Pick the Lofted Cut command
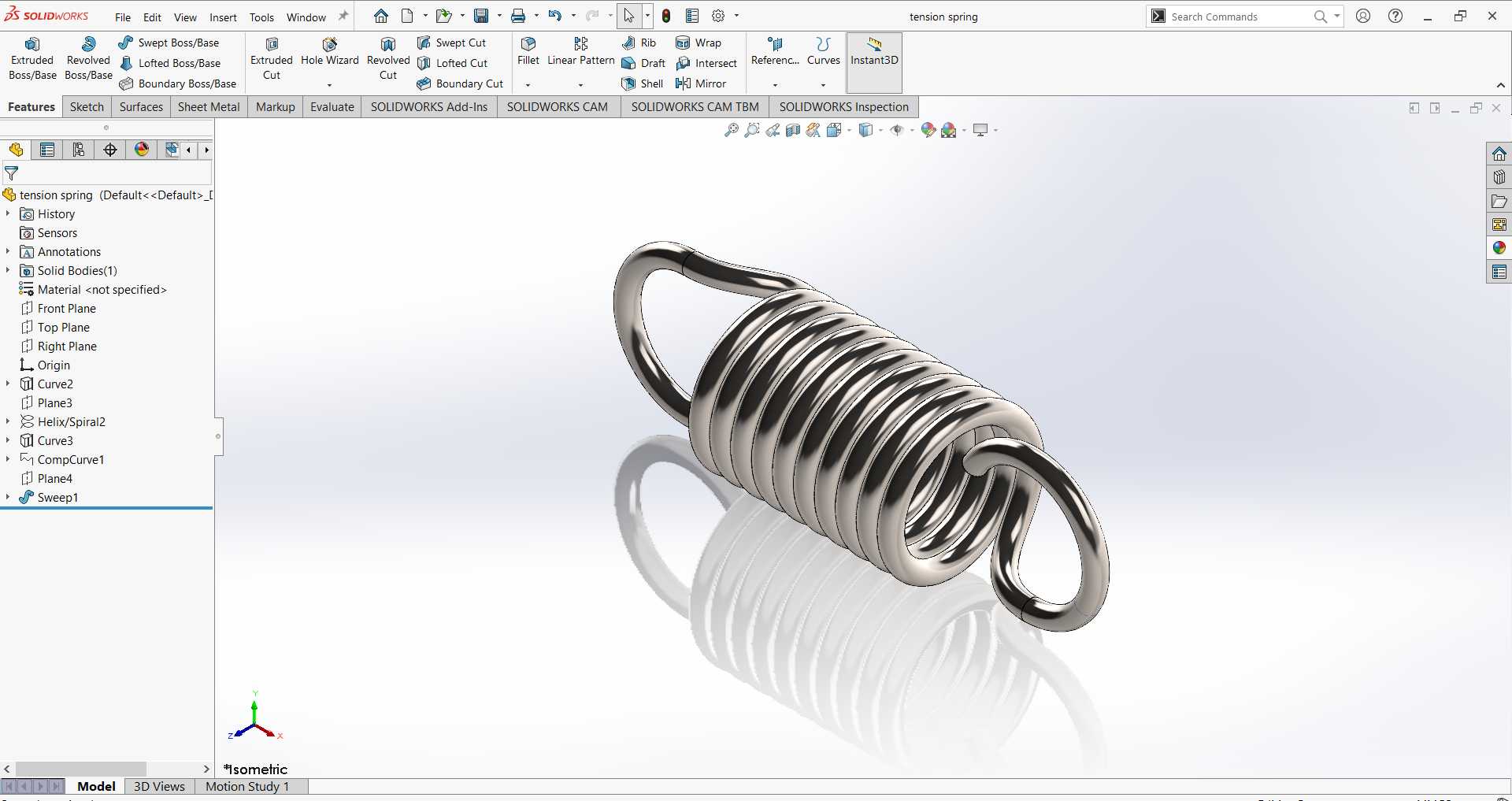Image resolution: width=1512 pixels, height=801 pixels. coord(453,63)
